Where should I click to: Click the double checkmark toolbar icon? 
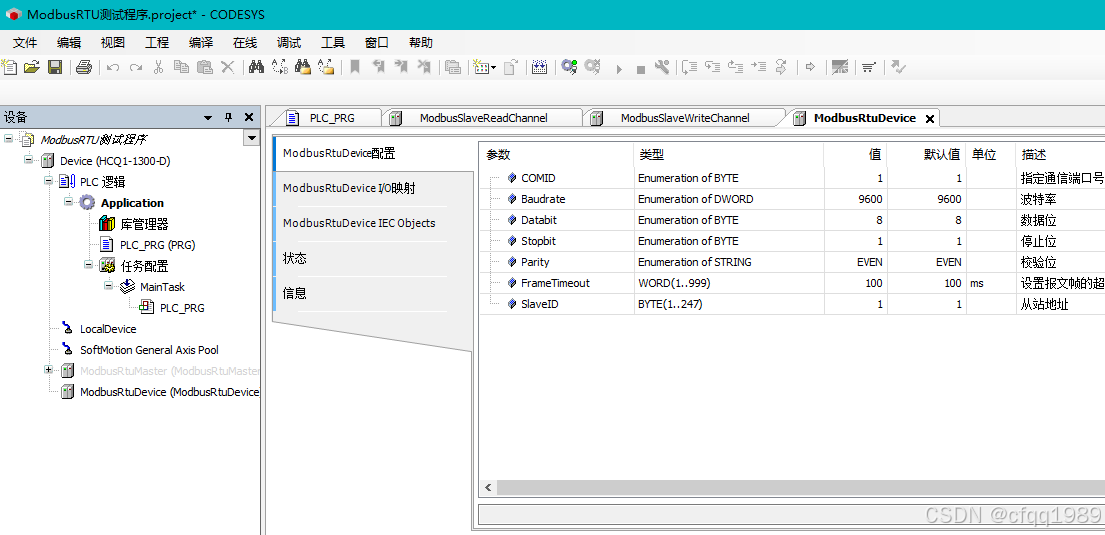click(x=898, y=68)
